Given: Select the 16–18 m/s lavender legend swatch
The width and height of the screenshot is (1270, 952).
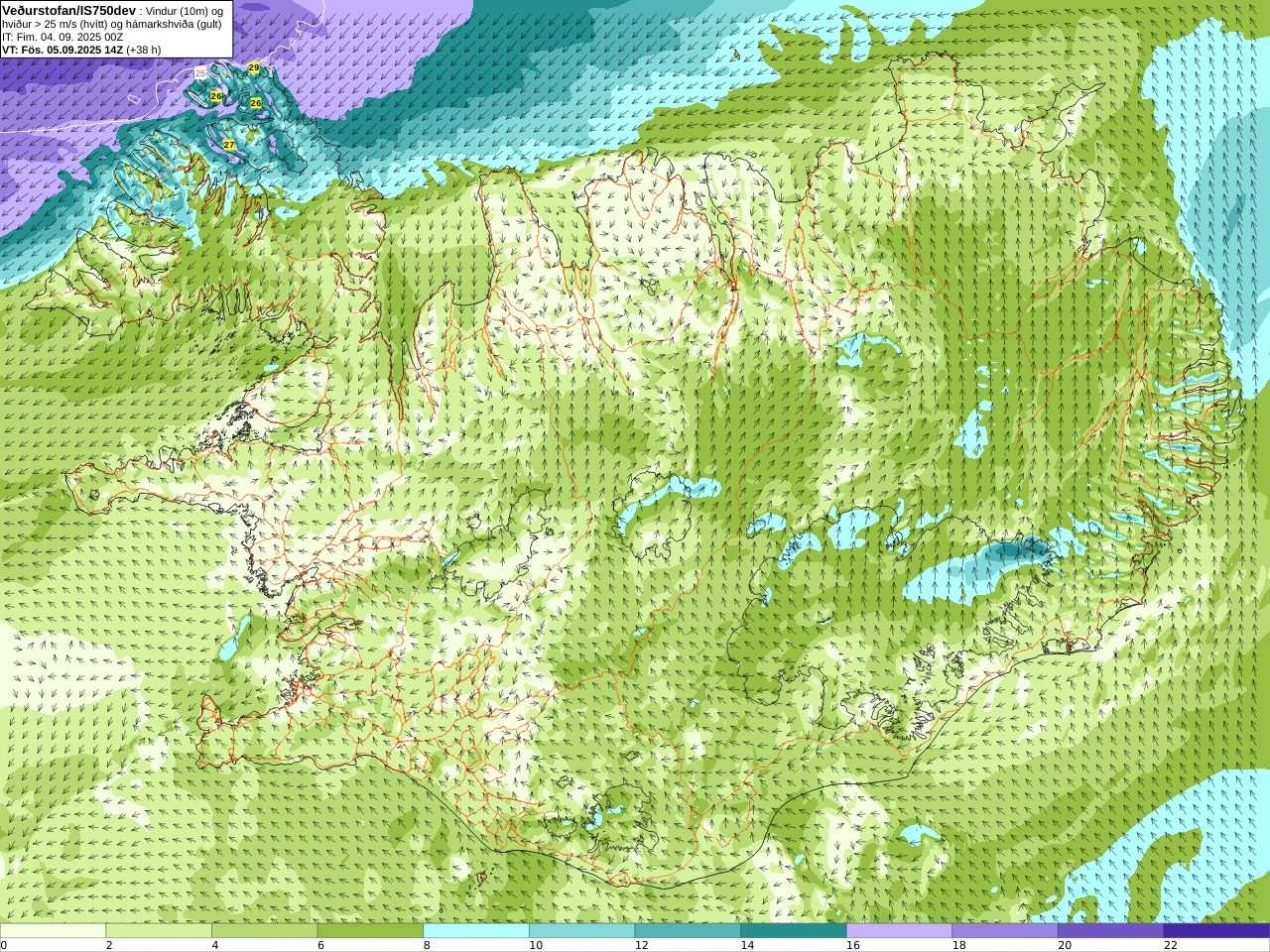Looking at the screenshot, I should (x=899, y=931).
